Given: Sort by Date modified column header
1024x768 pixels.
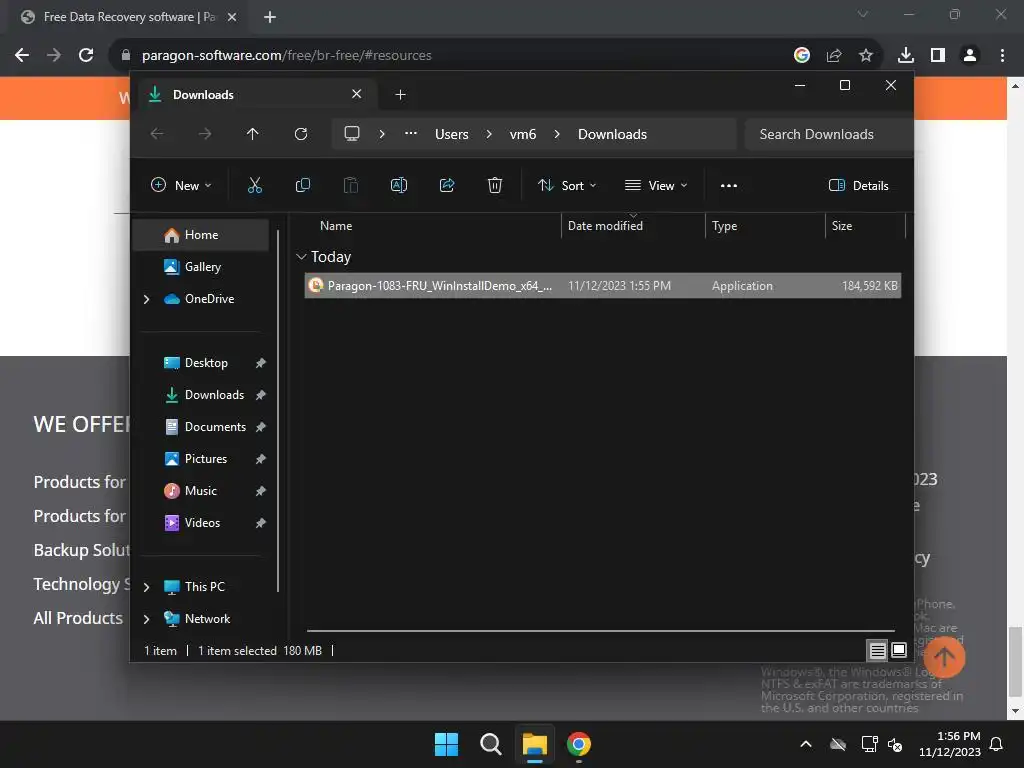Looking at the screenshot, I should pos(633,226).
